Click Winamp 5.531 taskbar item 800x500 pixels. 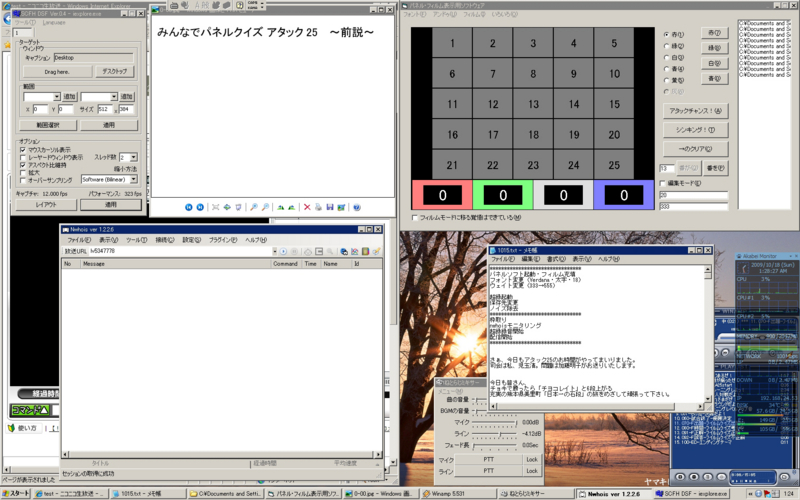[457, 494]
